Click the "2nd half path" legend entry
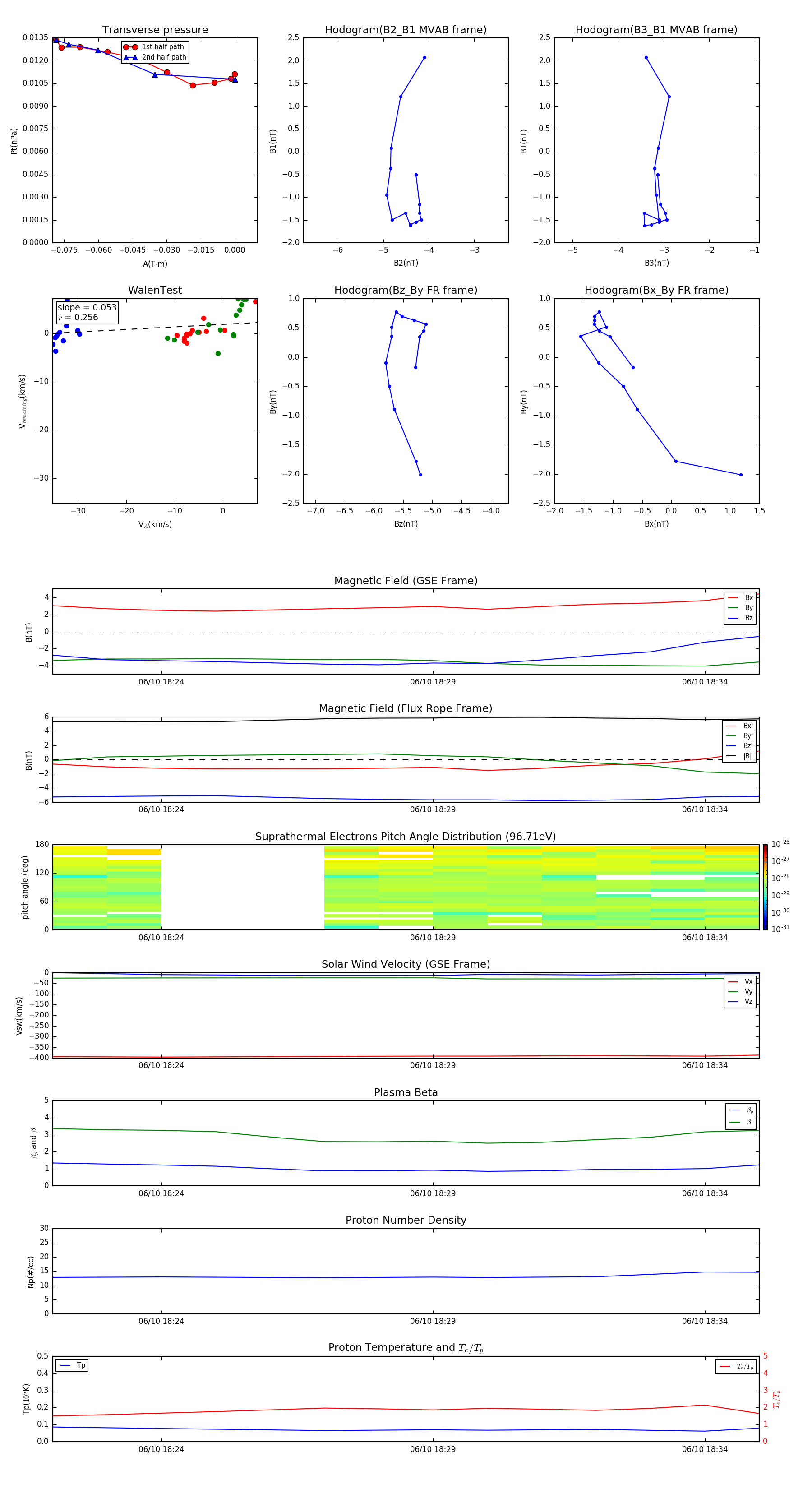This screenshot has height=1489, width=812. coord(155,57)
